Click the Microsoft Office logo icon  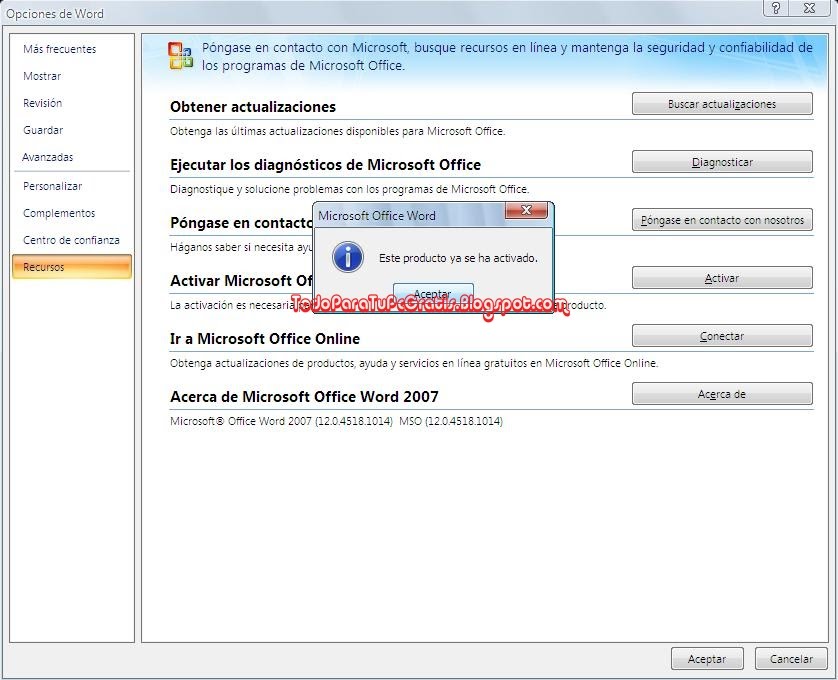(181, 56)
